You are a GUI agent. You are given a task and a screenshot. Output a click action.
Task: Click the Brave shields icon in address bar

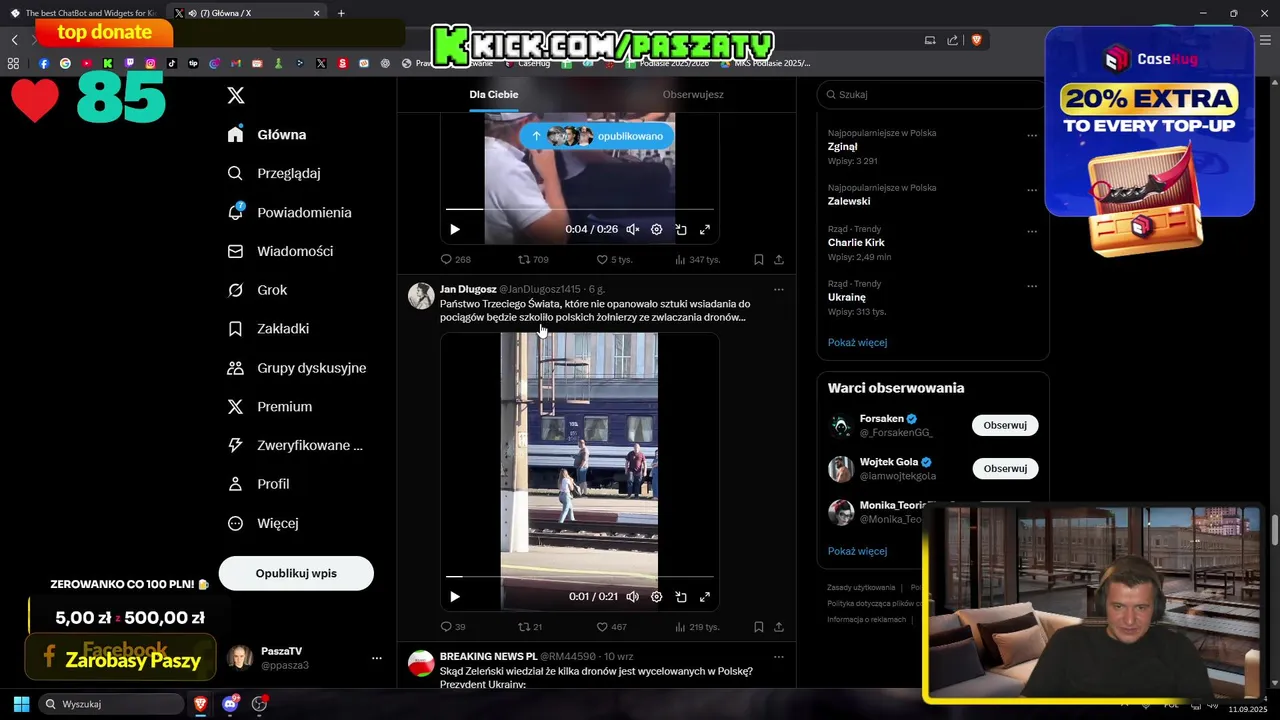(x=977, y=40)
